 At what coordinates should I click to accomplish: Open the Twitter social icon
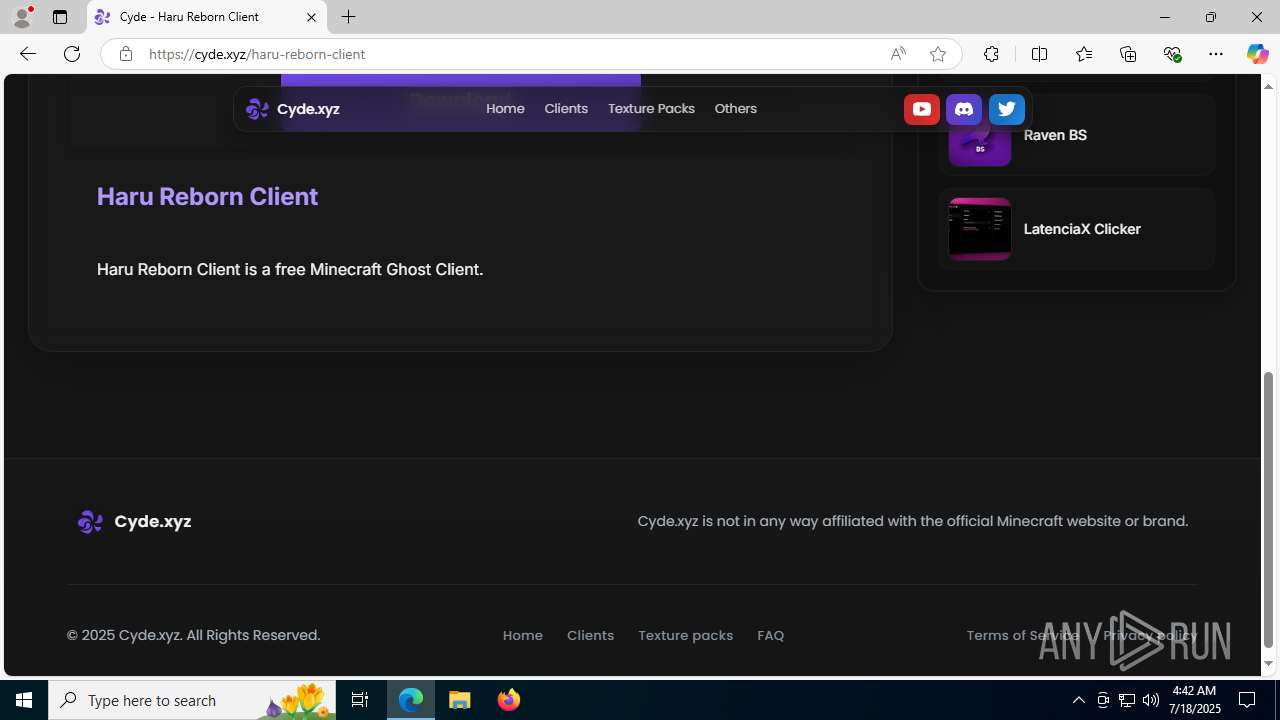(x=1006, y=109)
